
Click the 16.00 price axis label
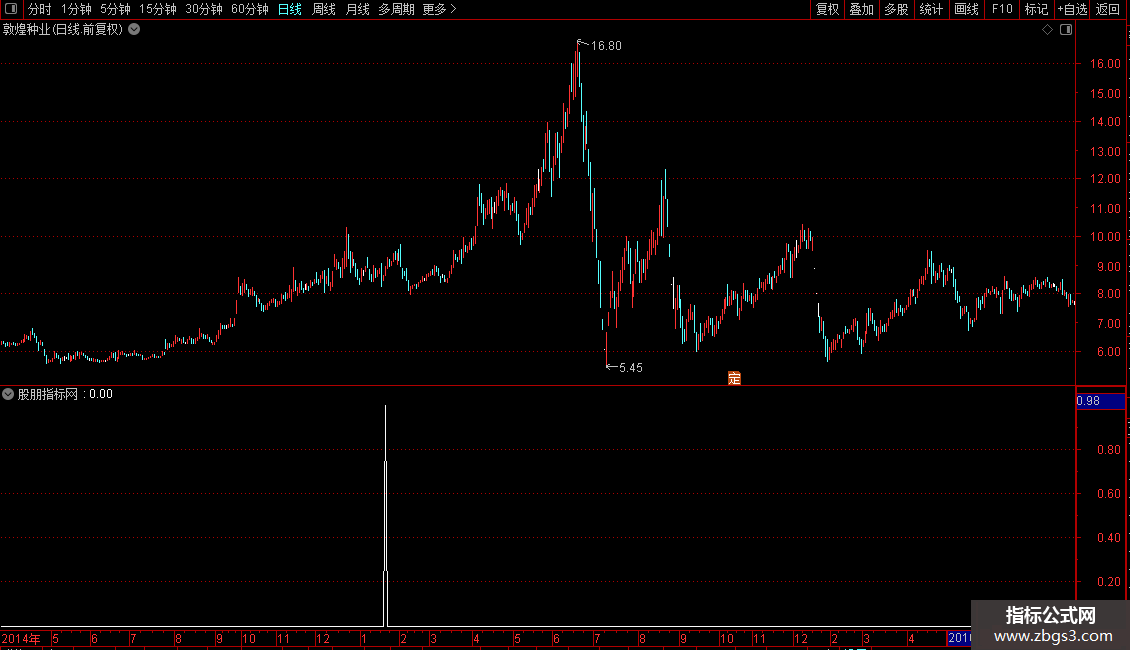(1105, 63)
